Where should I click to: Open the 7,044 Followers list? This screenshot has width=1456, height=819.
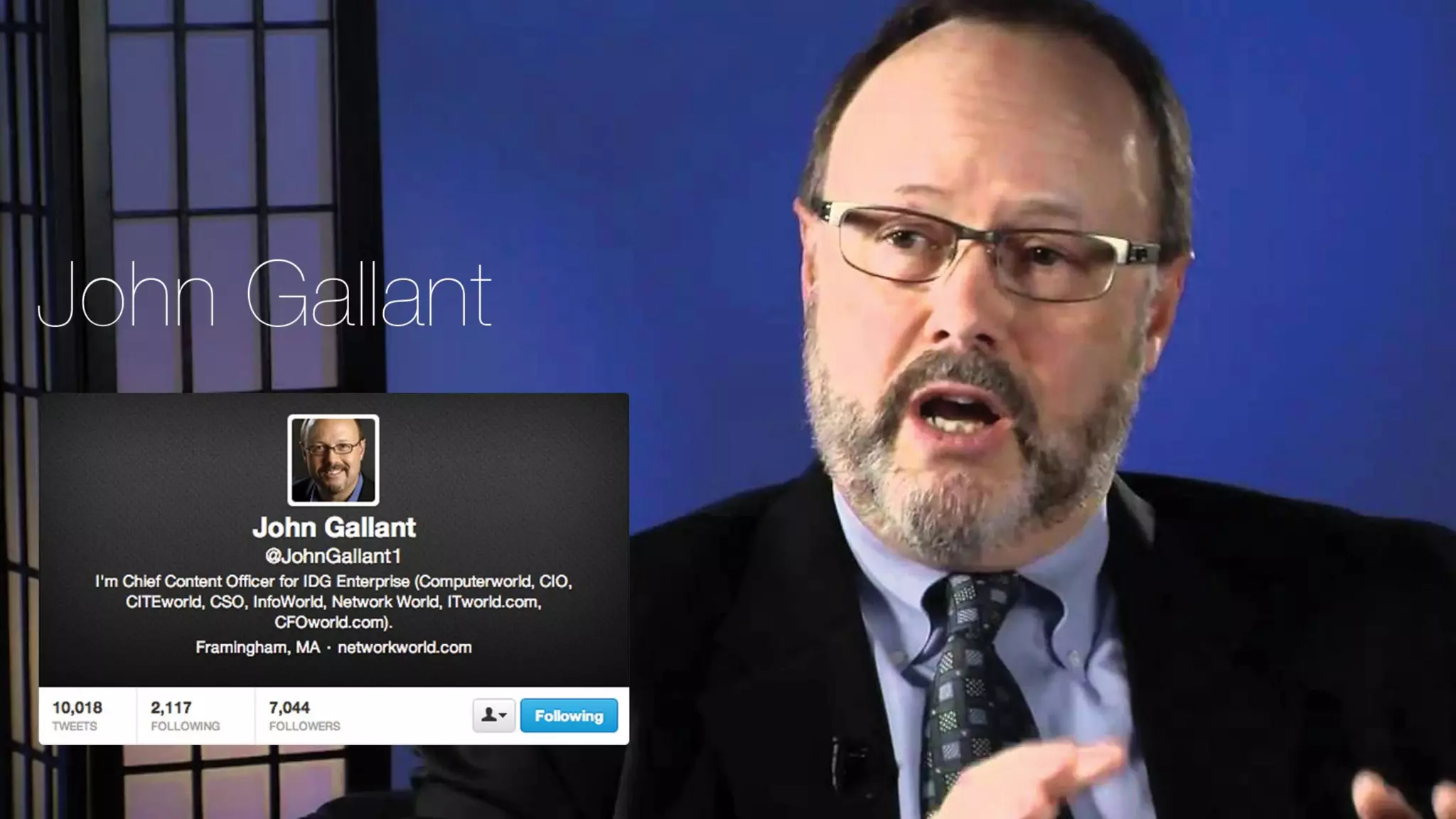[x=304, y=716]
